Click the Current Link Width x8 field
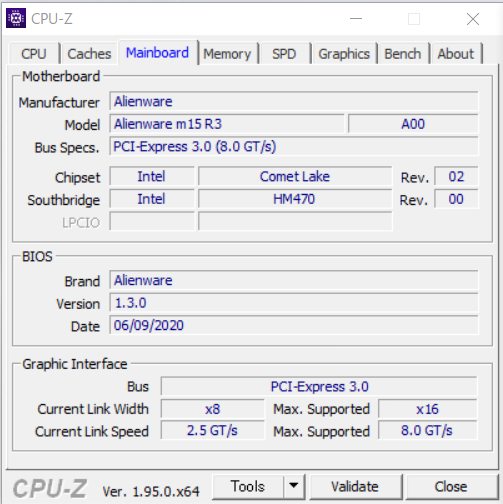Image resolution: width=503 pixels, height=504 pixels. 213,409
